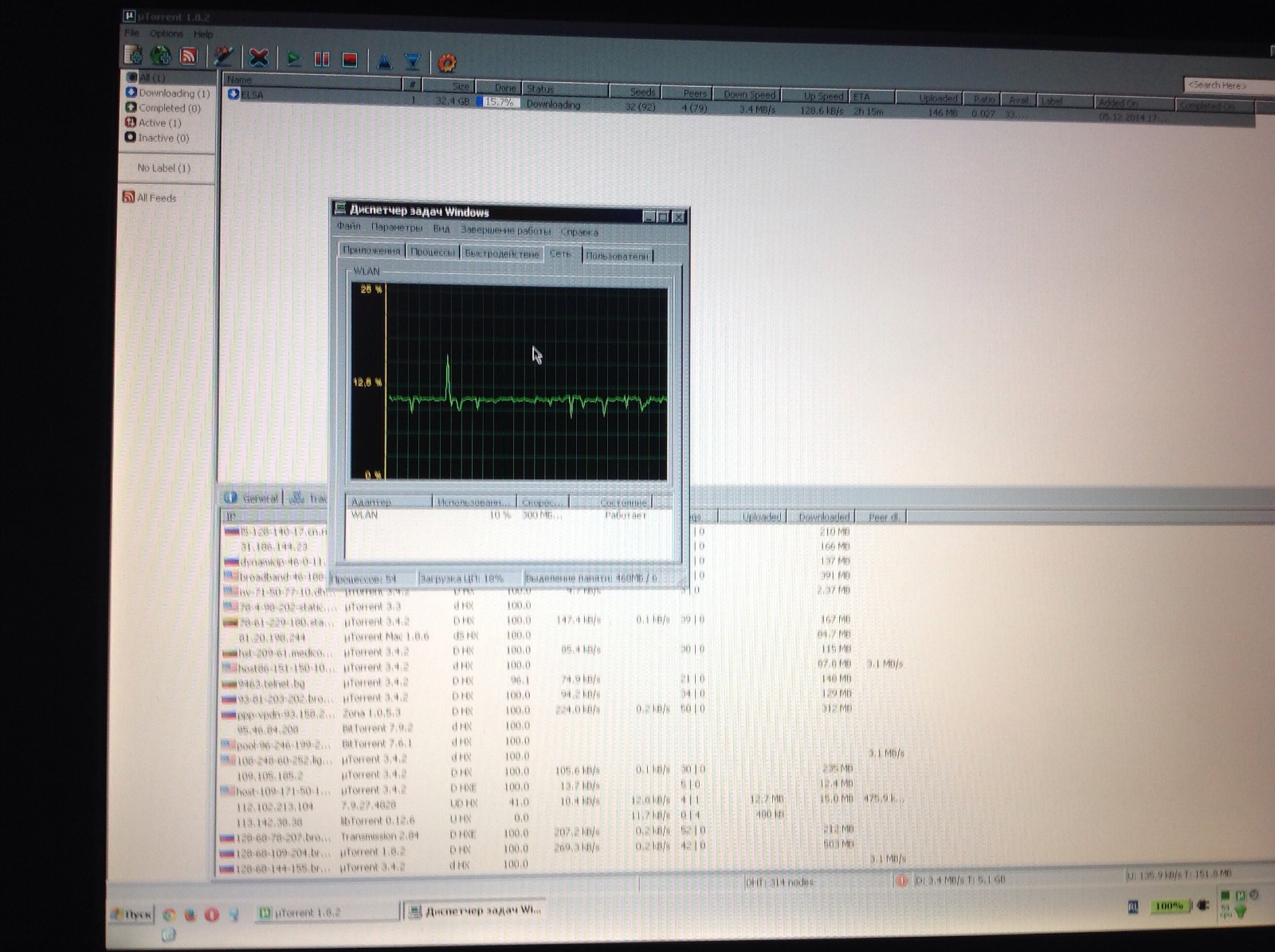Open Preferences via the orange gear icon
This screenshot has width=1275, height=952.
coord(447,62)
